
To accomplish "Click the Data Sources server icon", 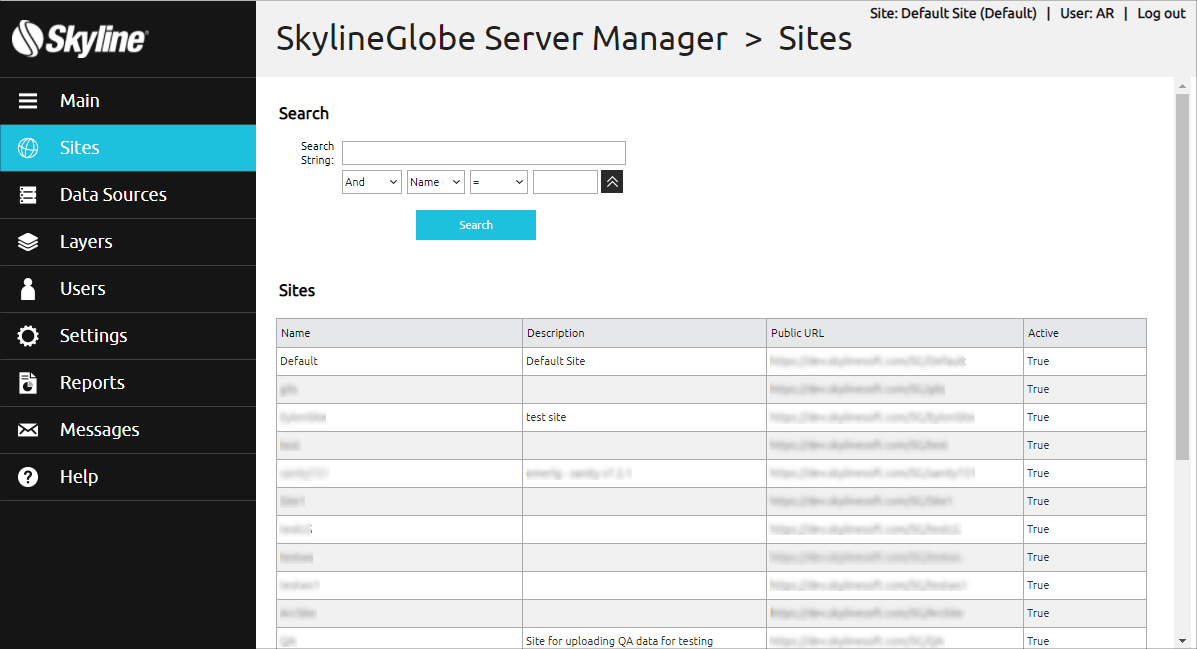I will pos(28,195).
